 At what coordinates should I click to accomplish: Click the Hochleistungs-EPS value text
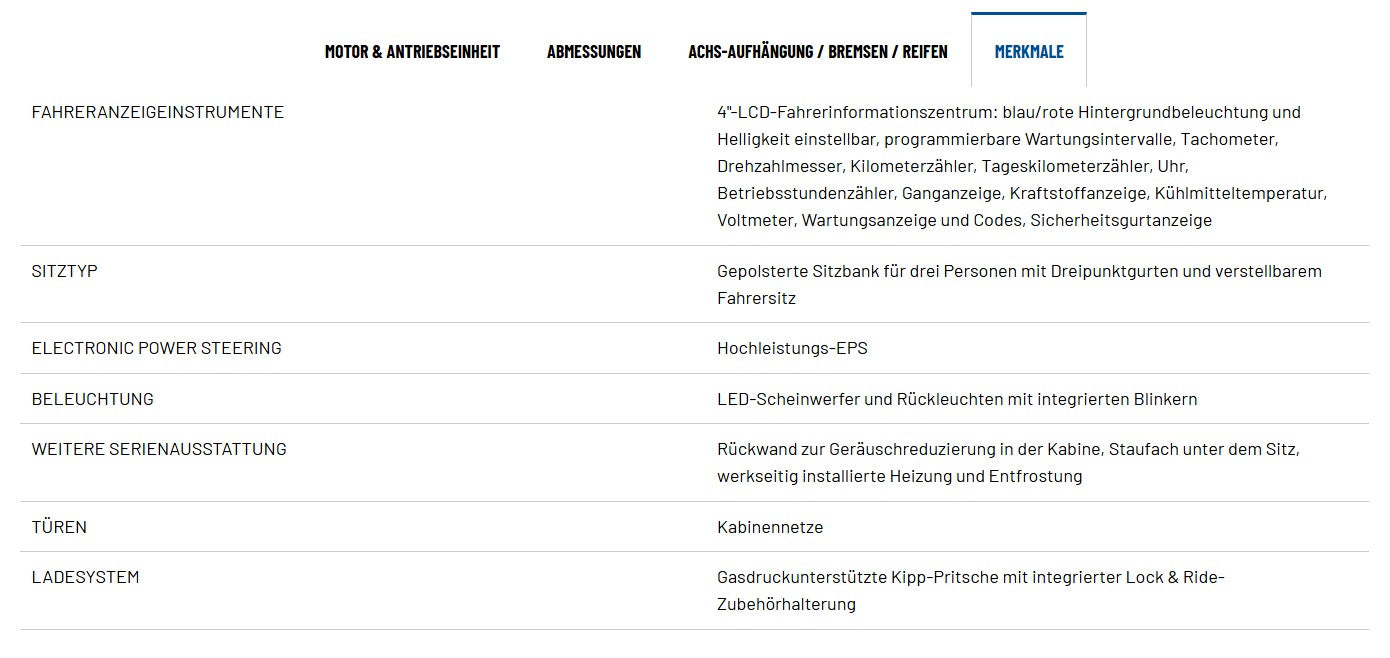click(793, 348)
